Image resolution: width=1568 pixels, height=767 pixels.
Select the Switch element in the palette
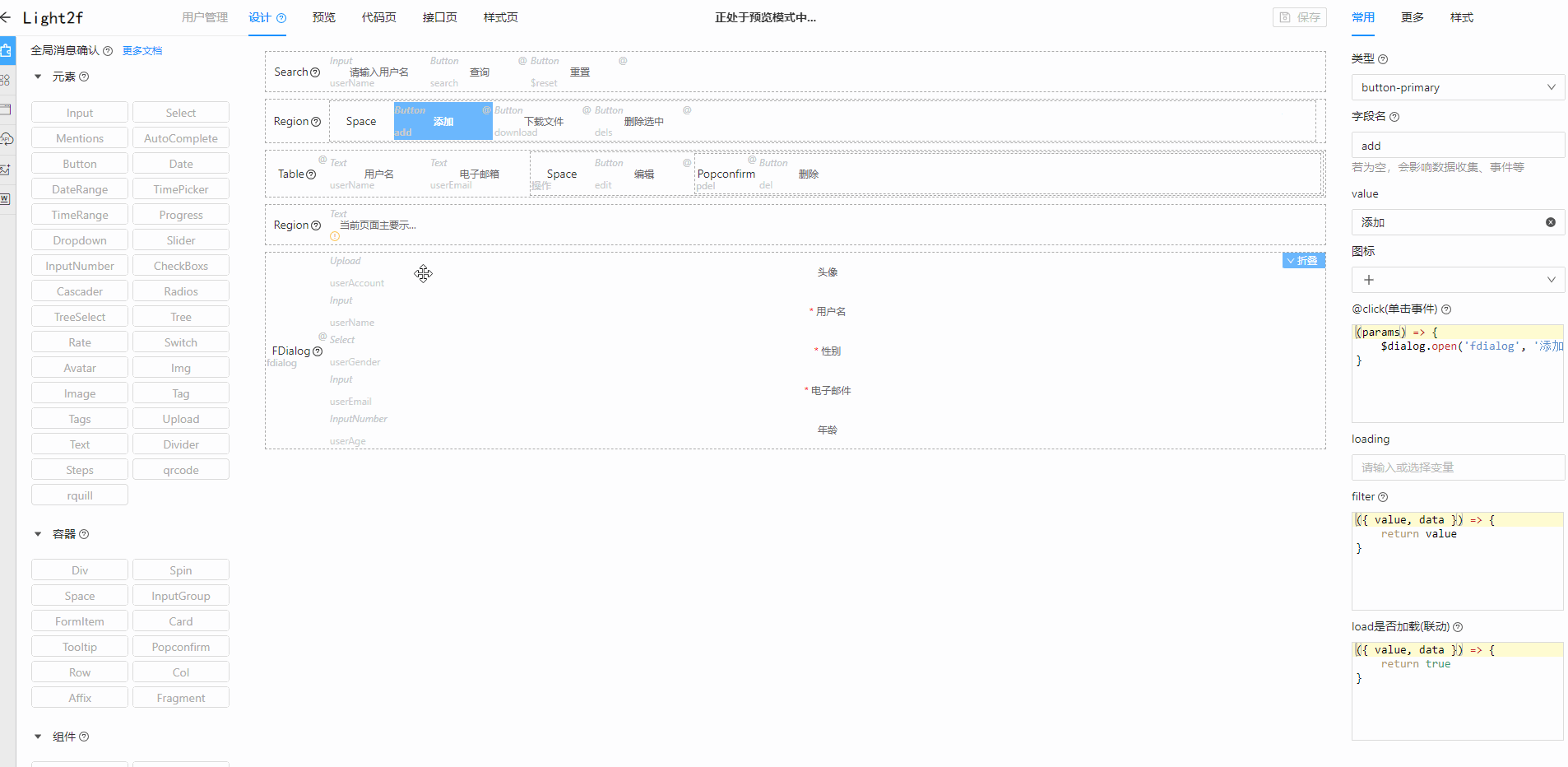click(x=180, y=342)
